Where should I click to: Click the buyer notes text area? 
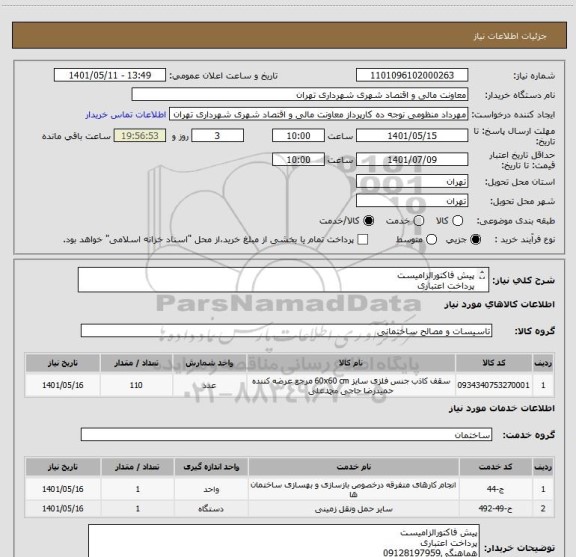point(284,541)
